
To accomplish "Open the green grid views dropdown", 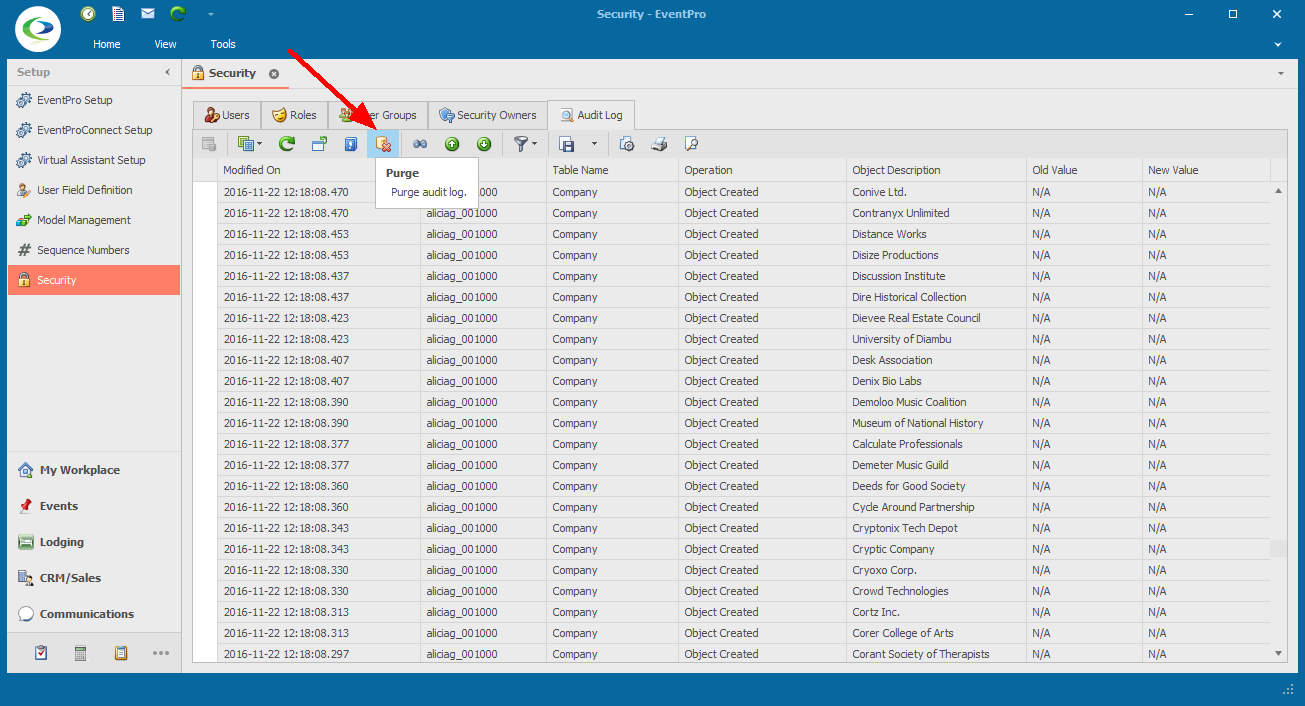I will pyautogui.click(x=249, y=144).
